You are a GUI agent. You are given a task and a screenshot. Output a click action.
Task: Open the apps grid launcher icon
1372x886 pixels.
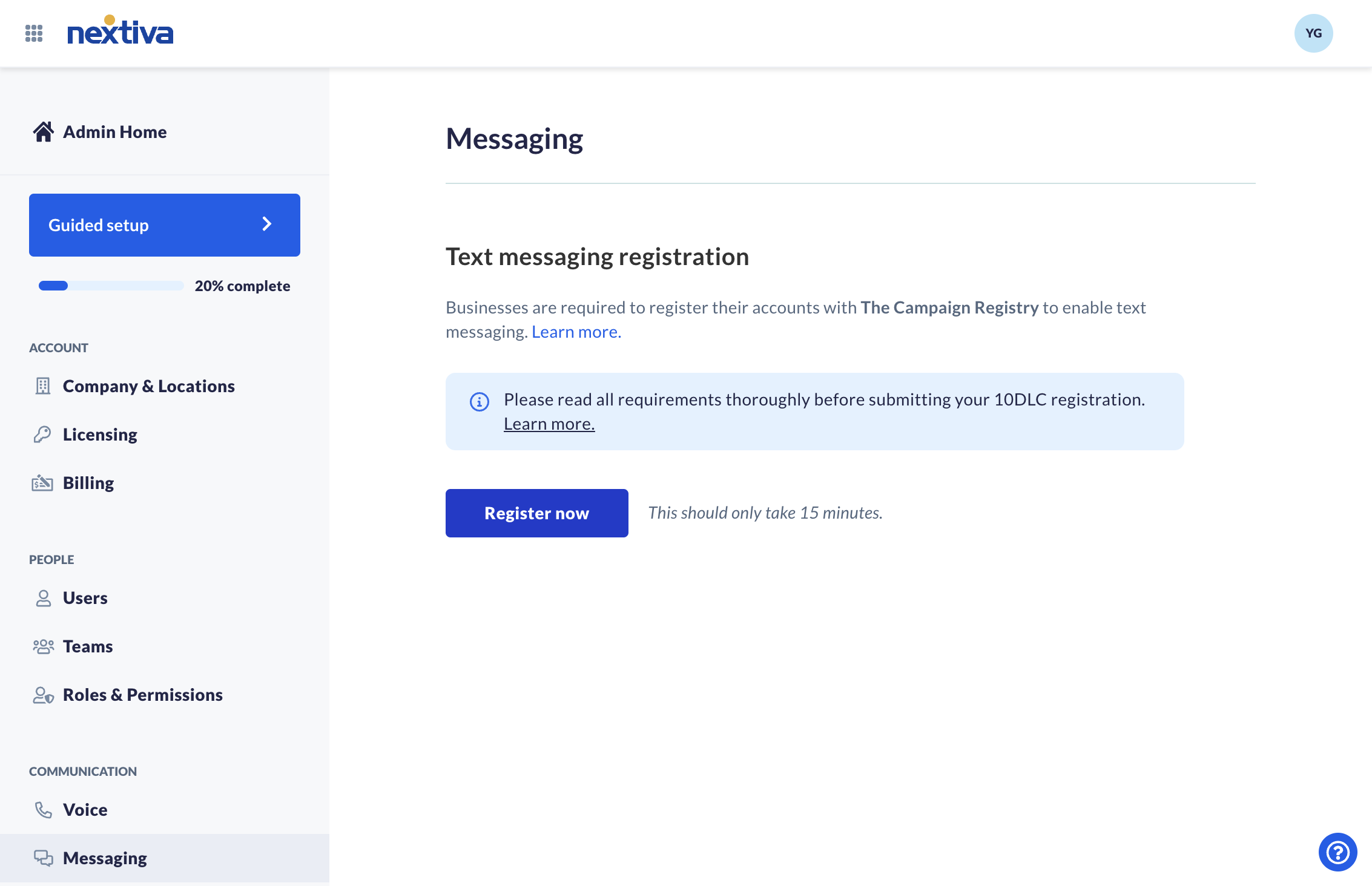point(34,33)
